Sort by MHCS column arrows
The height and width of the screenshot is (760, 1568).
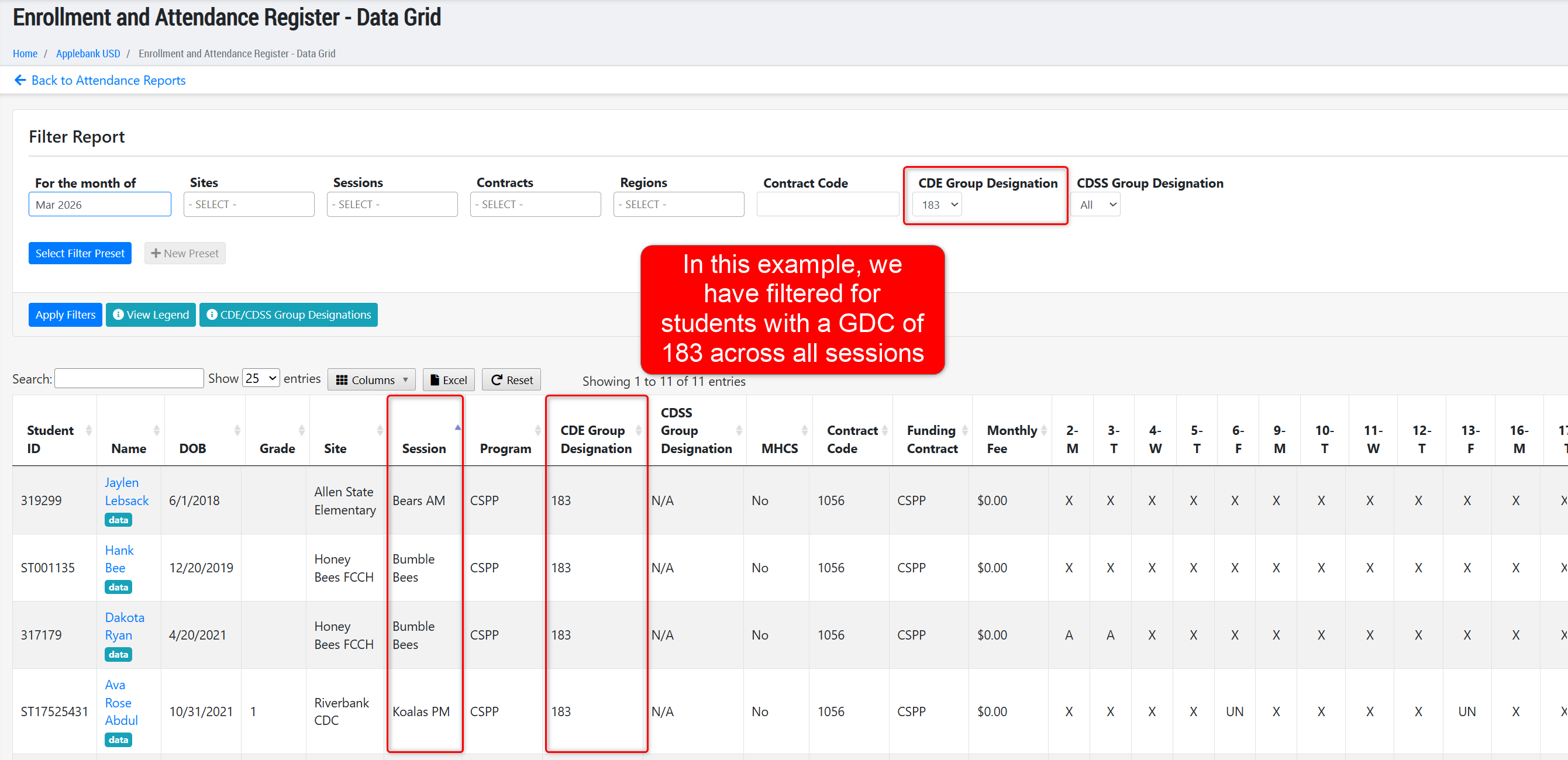805,430
